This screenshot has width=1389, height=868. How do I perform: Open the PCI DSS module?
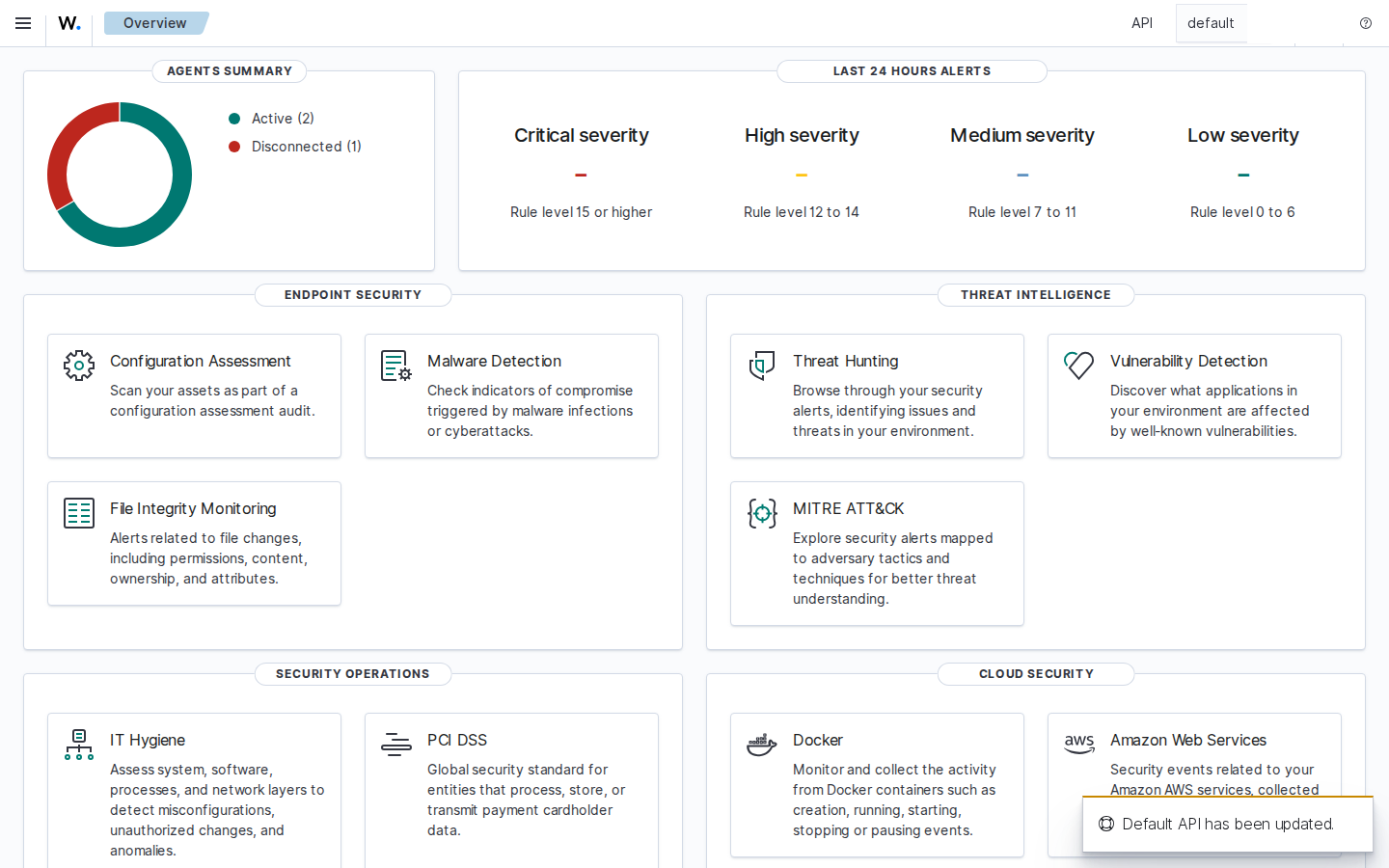click(511, 791)
